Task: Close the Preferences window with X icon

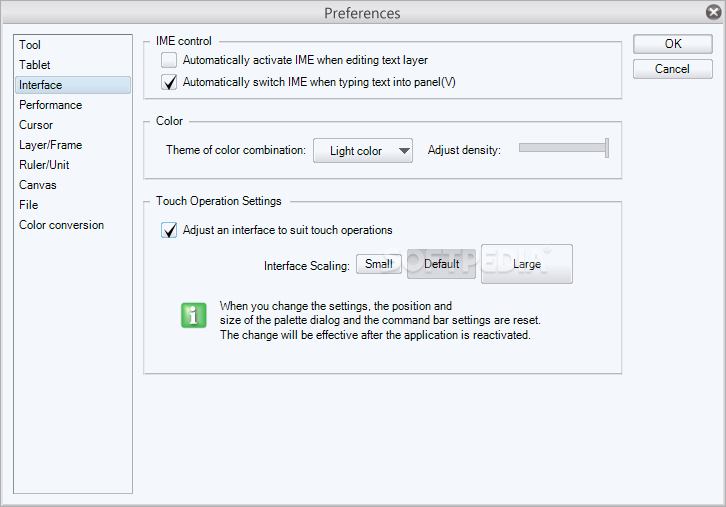Action: 714,12
